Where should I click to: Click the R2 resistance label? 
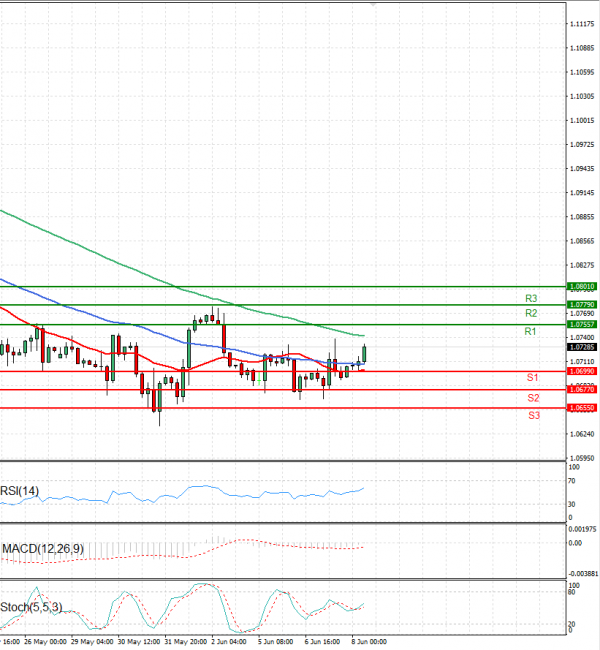(x=531, y=313)
